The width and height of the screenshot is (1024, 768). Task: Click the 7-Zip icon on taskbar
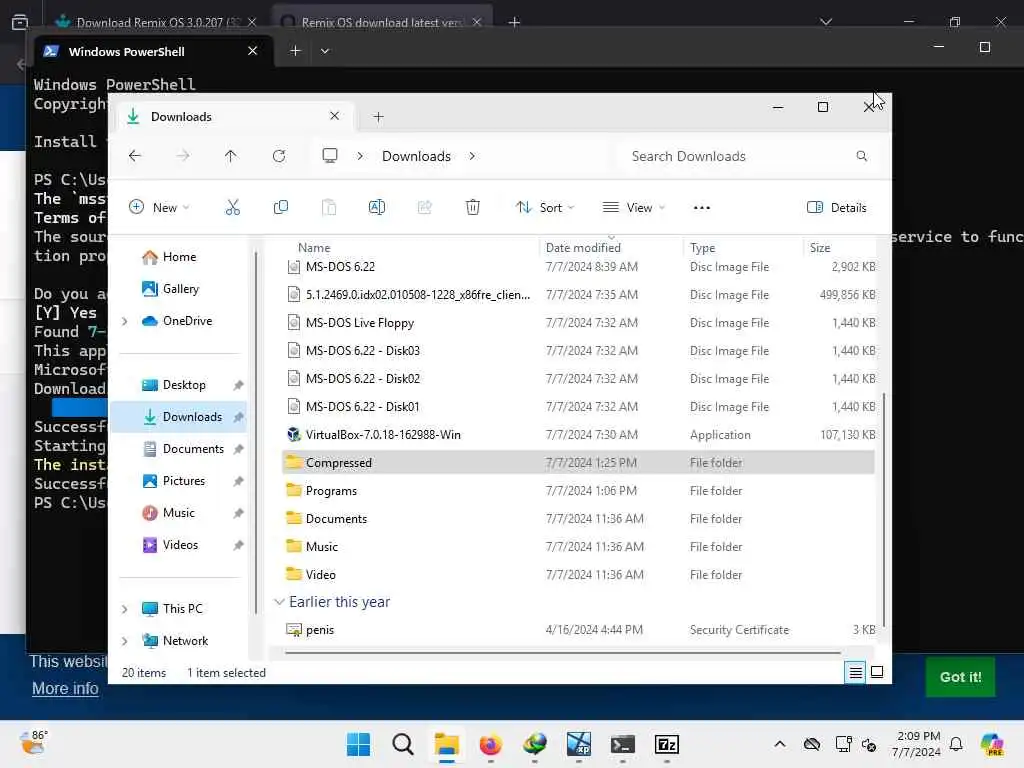pyautogui.click(x=667, y=744)
